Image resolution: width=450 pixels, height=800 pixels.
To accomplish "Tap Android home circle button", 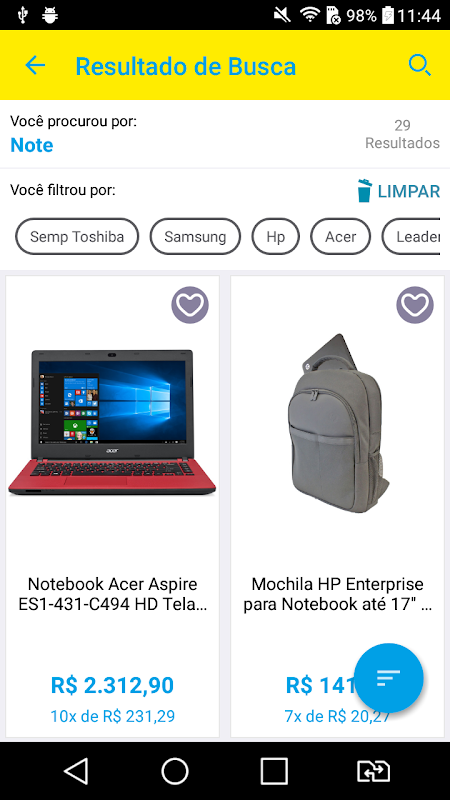I will click(175, 771).
